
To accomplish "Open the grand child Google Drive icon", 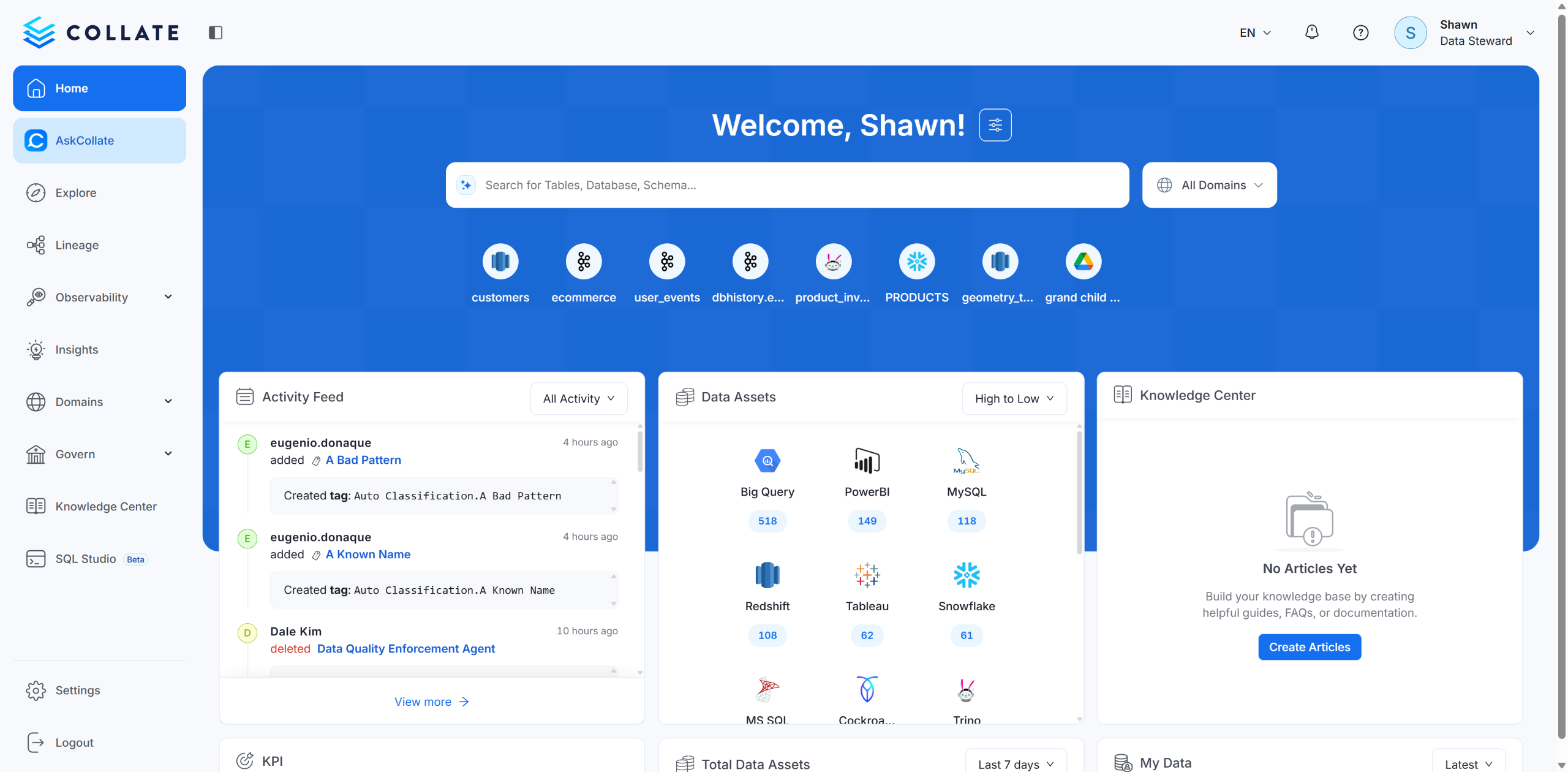I will click(x=1083, y=262).
